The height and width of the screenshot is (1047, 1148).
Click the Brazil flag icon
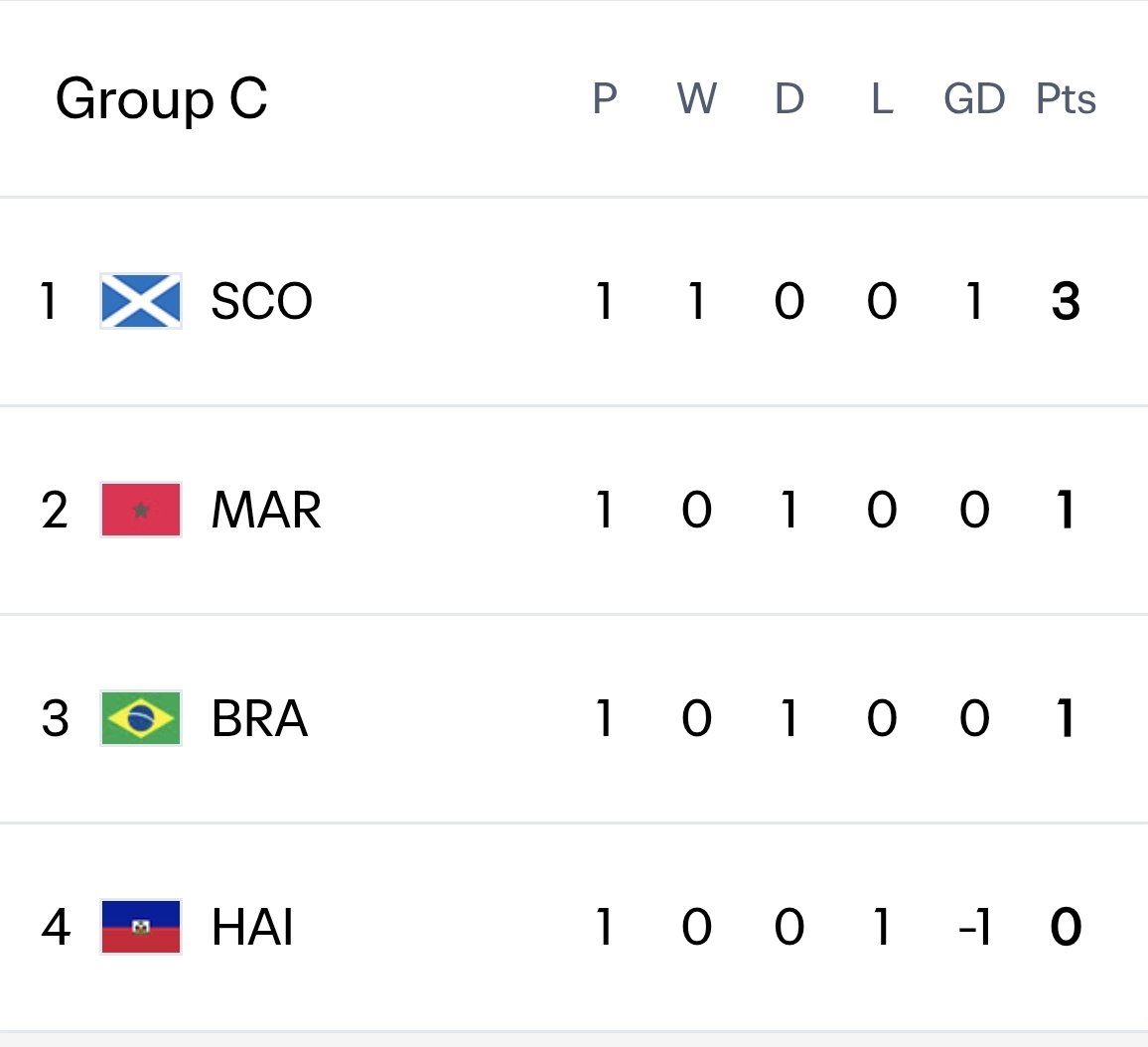point(141,718)
